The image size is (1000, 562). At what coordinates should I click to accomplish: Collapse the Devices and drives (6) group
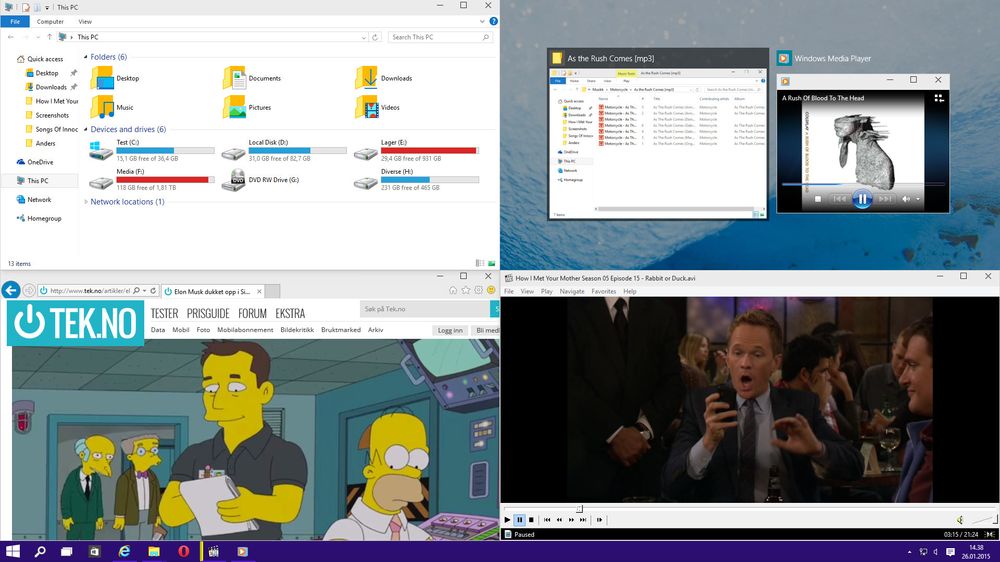pyautogui.click(x=85, y=129)
